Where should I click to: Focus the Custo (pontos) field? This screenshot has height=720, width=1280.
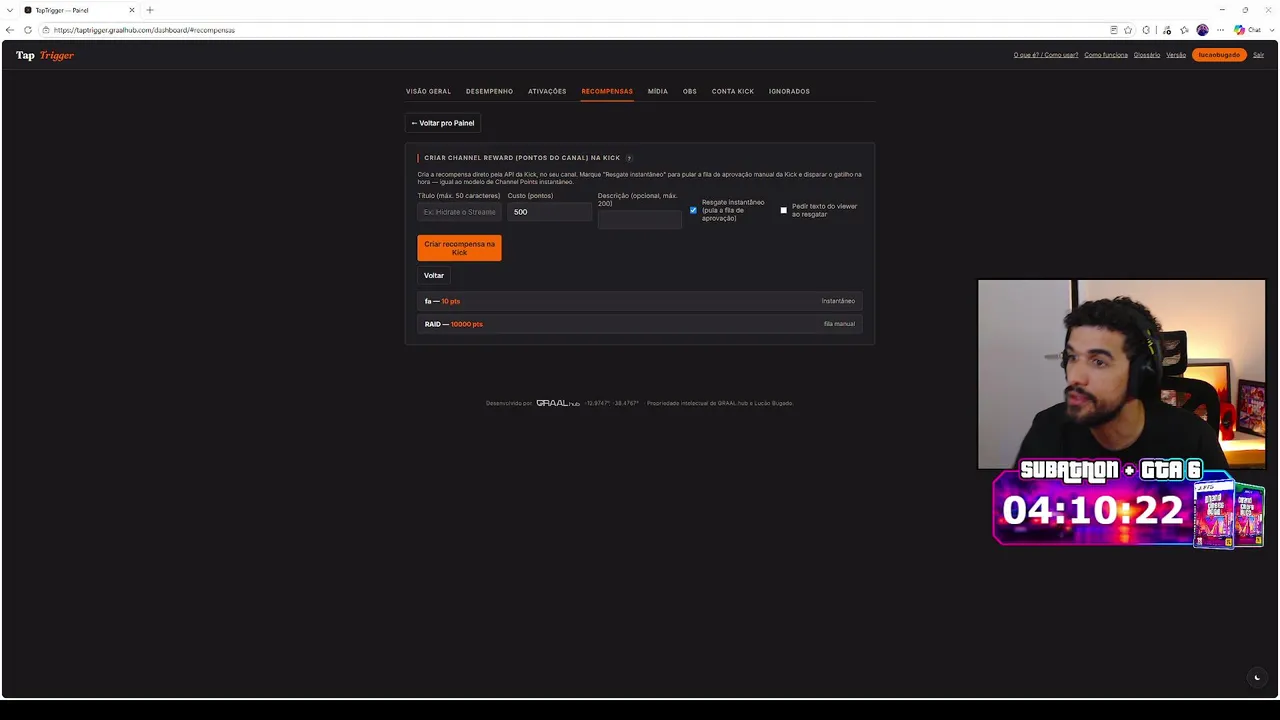click(550, 212)
